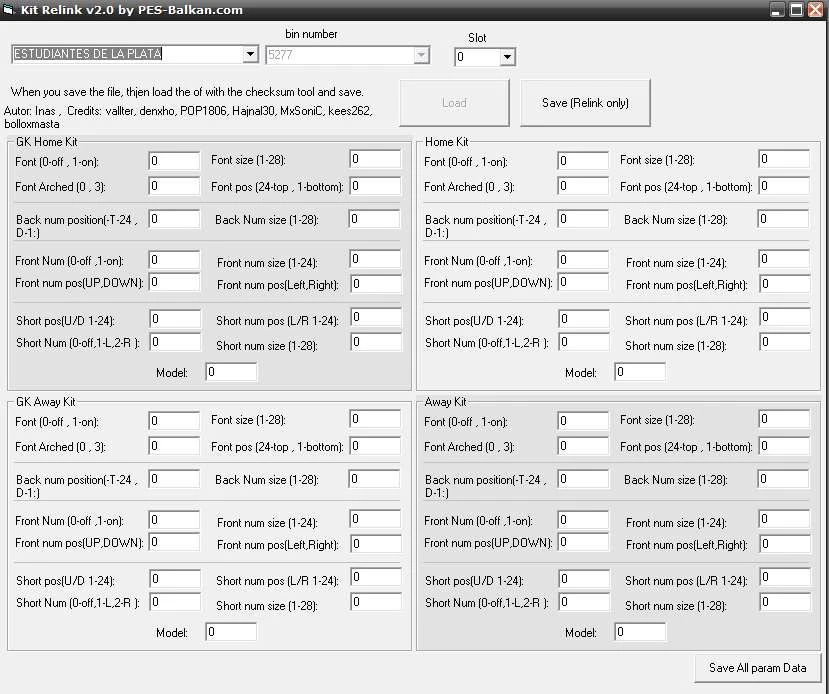Focus GK Home Kit Back Num size field
829x694 pixels.
click(x=375, y=219)
